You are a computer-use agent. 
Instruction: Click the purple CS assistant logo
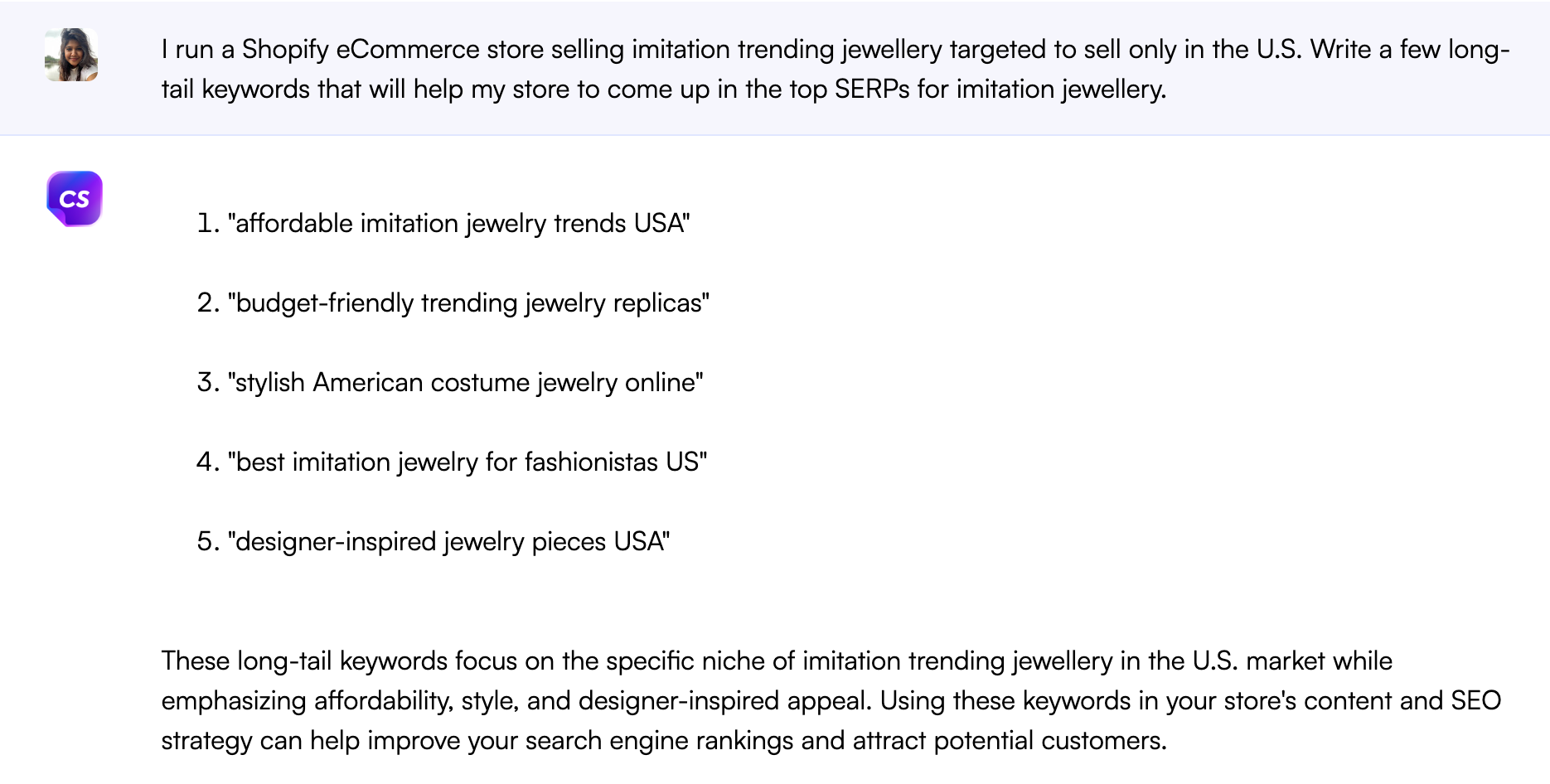click(75, 199)
